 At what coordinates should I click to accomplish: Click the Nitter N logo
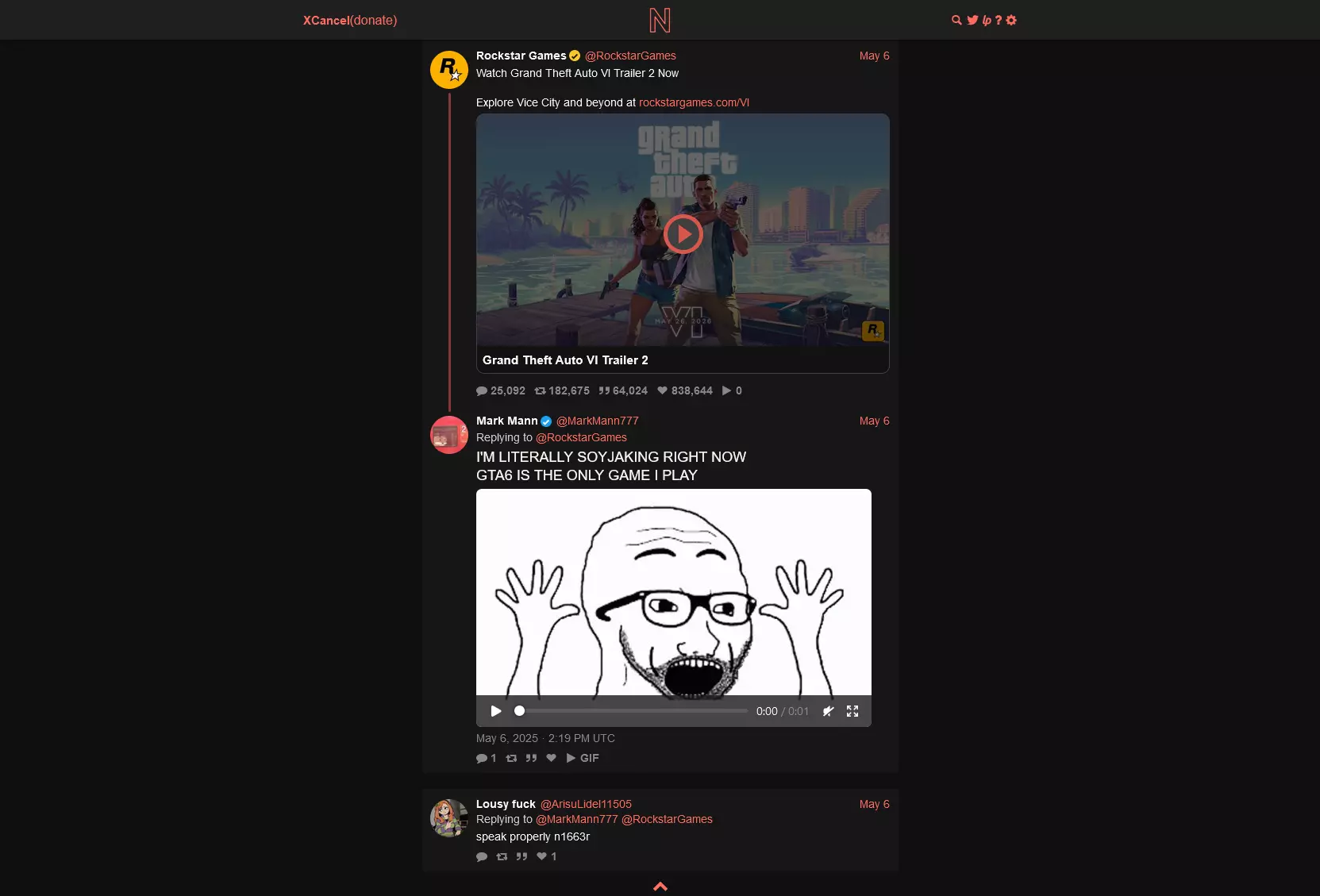pos(660,20)
